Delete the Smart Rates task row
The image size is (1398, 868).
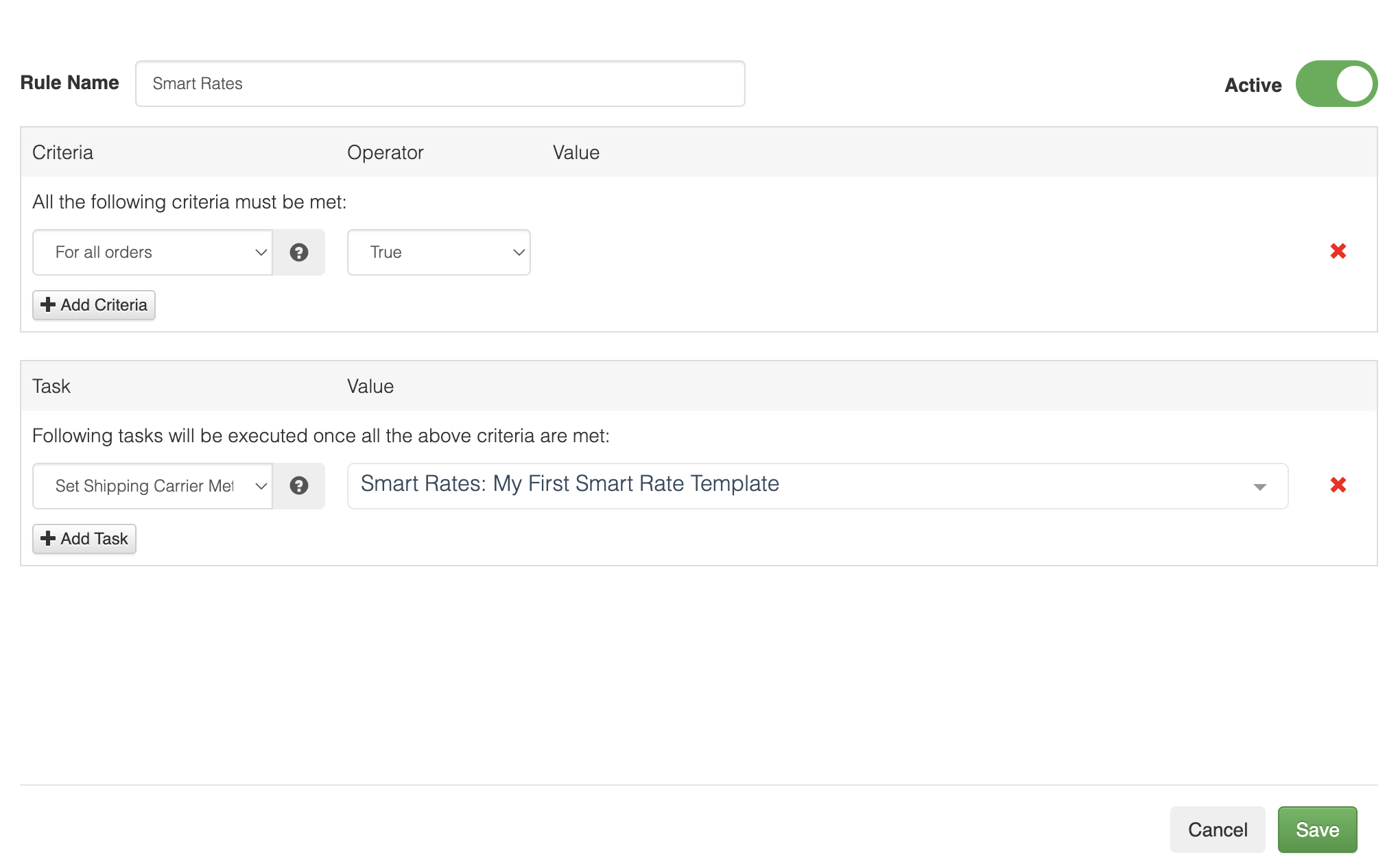tap(1338, 485)
